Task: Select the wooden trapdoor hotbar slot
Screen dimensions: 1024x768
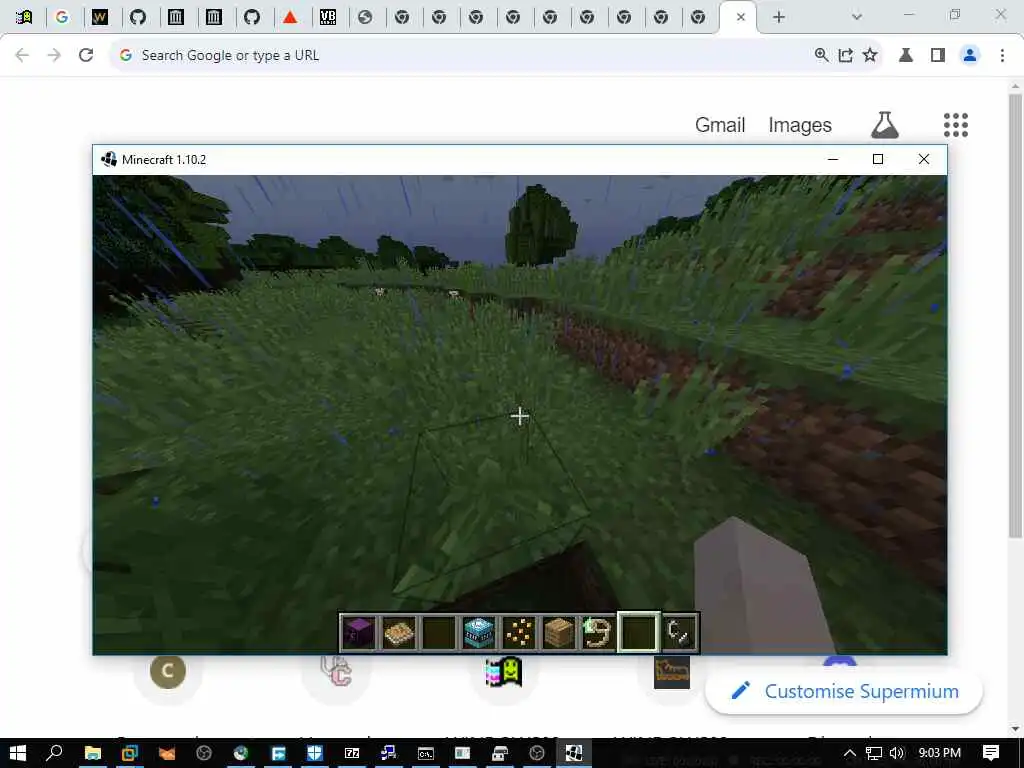Action: coord(399,632)
